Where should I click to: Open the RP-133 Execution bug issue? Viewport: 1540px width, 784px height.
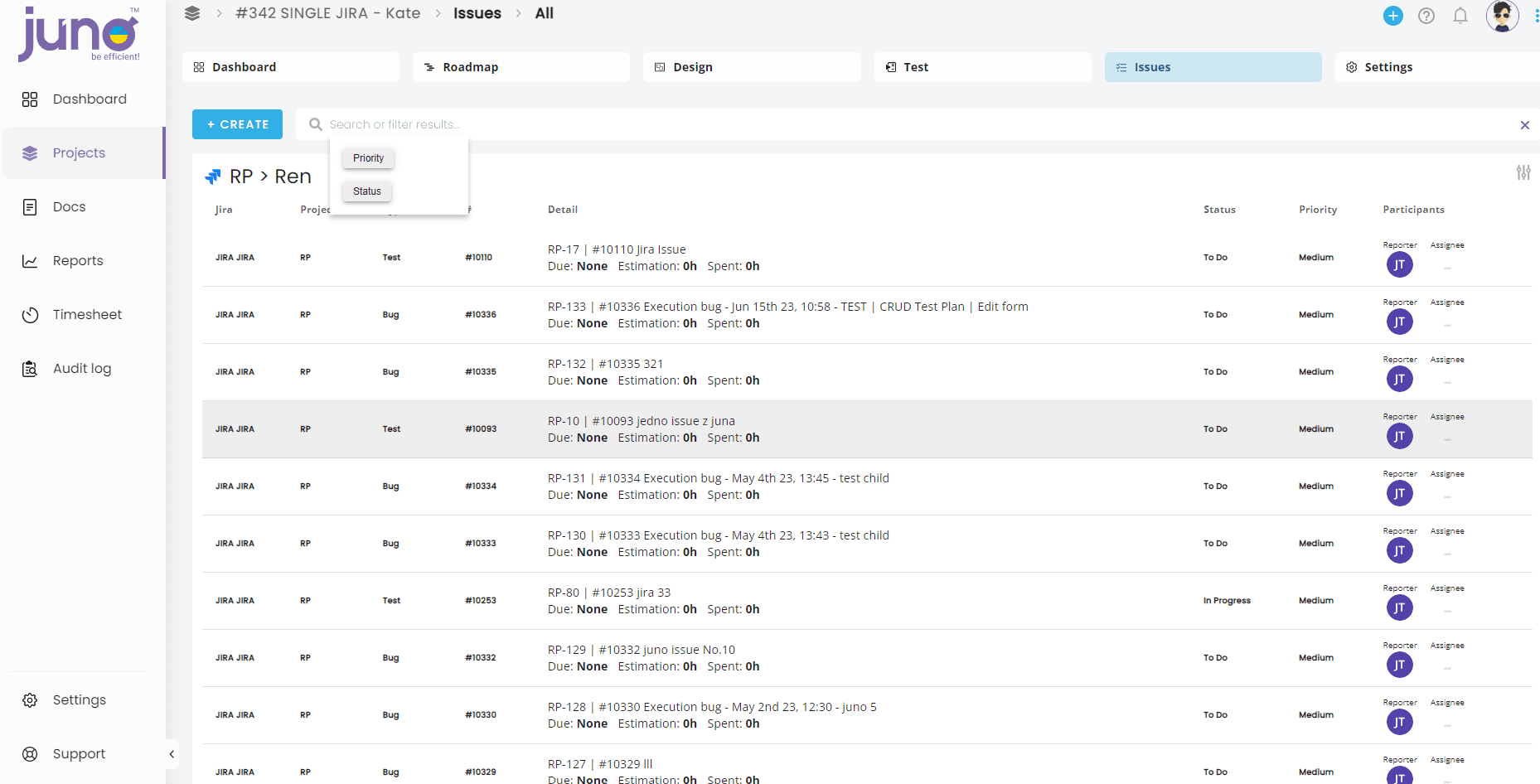(787, 307)
